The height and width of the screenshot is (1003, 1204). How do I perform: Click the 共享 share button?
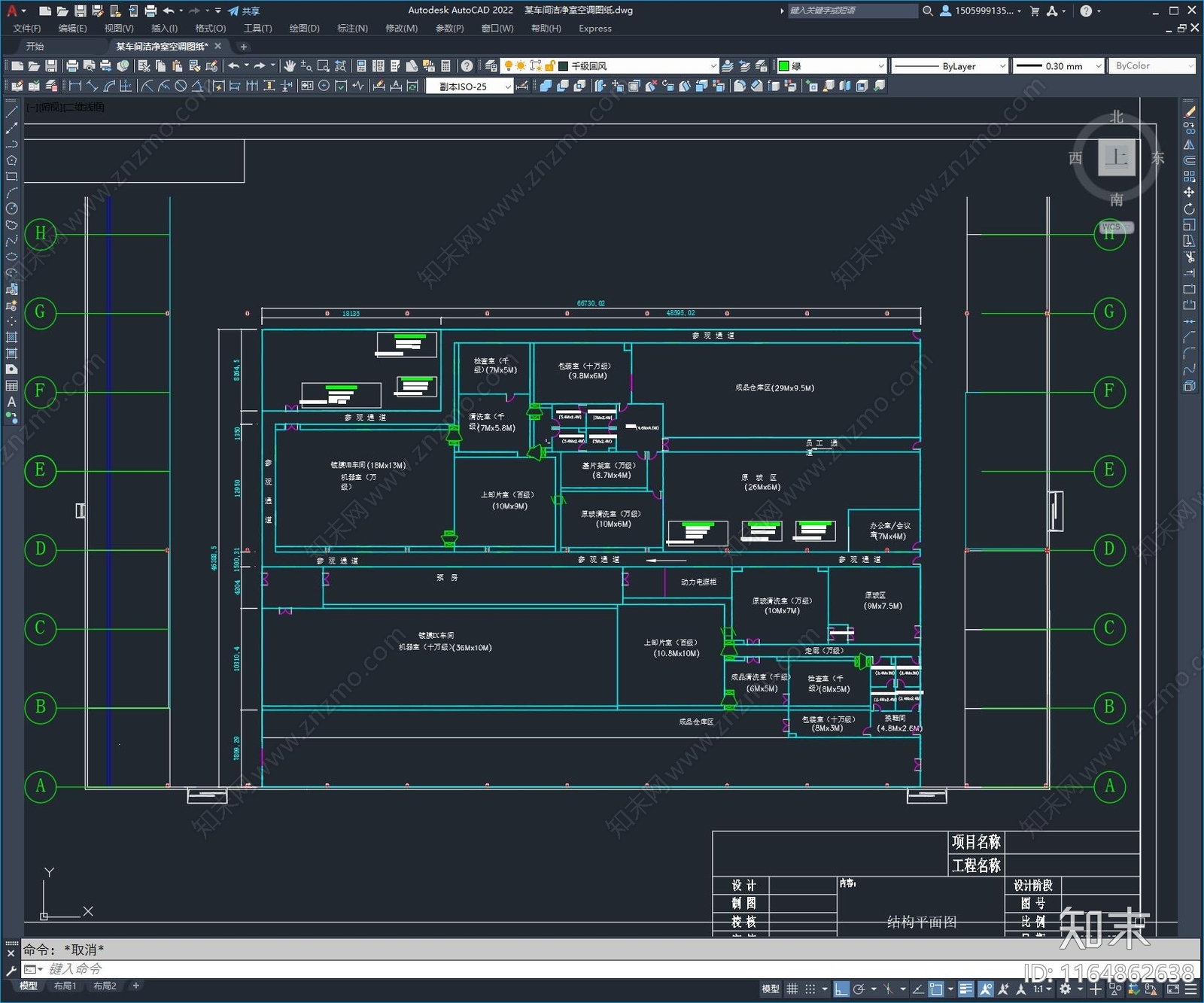pos(245,11)
